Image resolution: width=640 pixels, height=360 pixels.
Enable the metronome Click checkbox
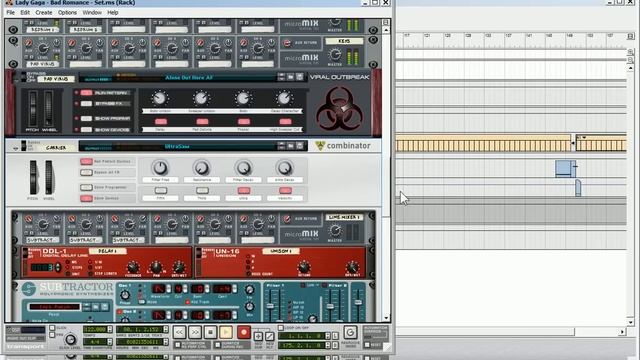pos(52,328)
